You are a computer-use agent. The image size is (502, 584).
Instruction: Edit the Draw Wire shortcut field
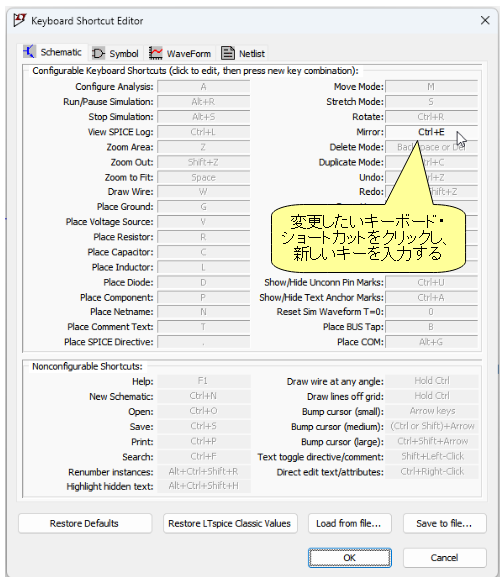[203, 192]
